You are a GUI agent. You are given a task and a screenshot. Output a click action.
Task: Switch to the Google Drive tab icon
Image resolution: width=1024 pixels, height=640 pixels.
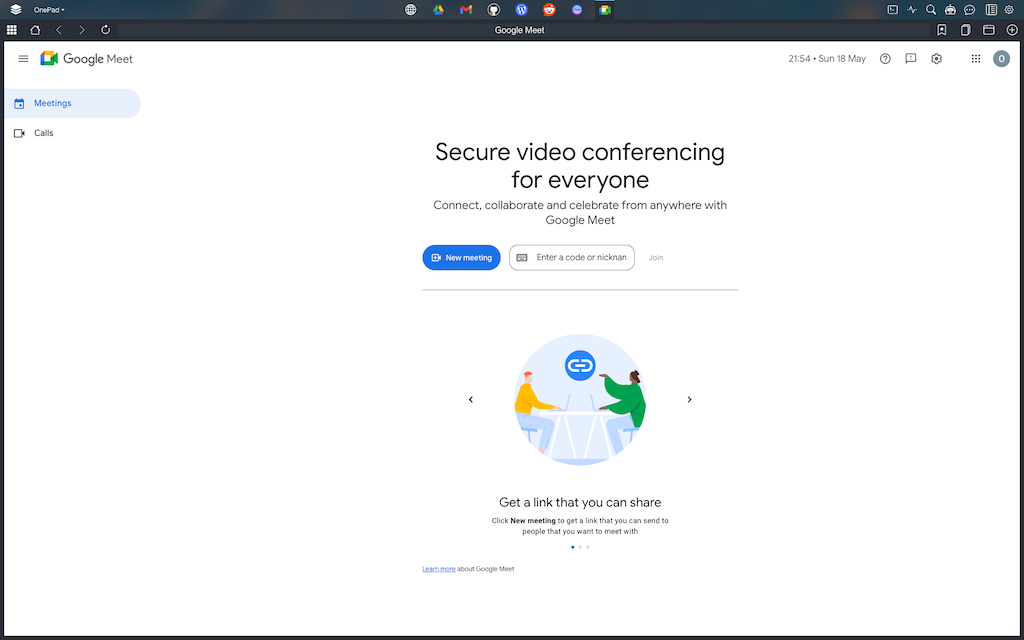(x=438, y=10)
